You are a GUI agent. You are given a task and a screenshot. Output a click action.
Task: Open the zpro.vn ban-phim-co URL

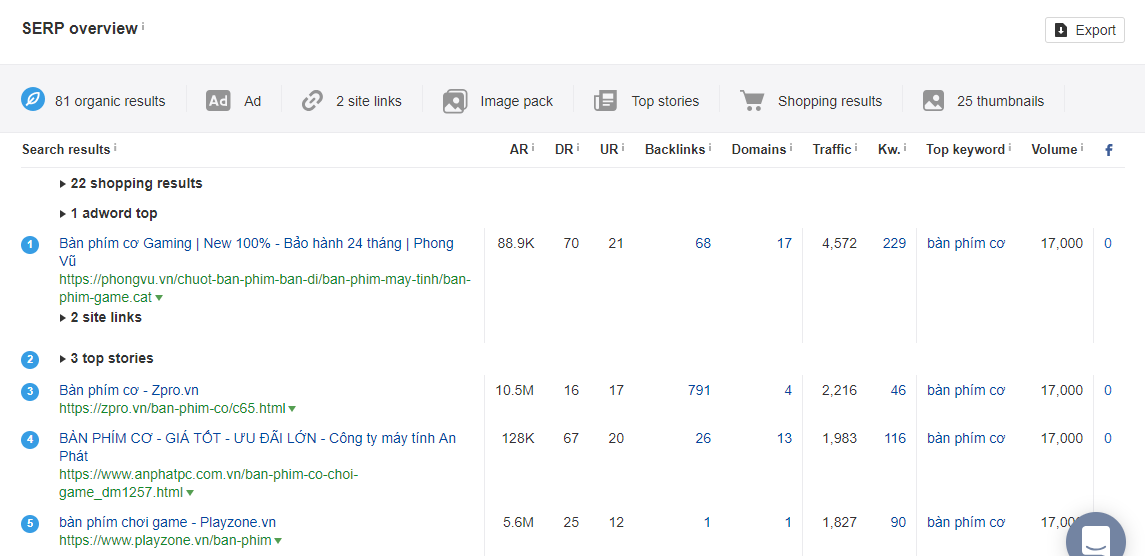click(x=172, y=408)
